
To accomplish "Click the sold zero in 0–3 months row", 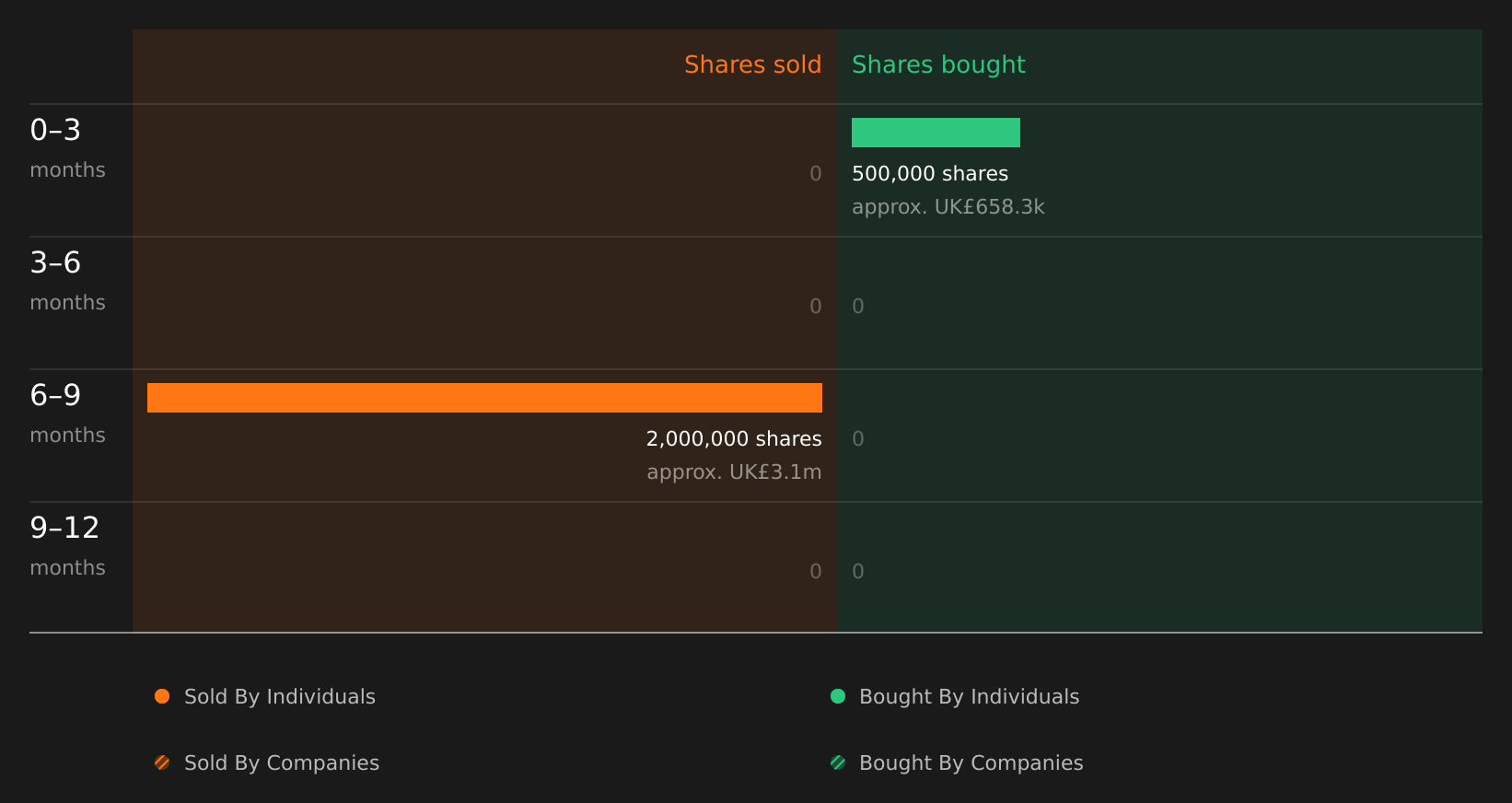I will pos(816,174).
